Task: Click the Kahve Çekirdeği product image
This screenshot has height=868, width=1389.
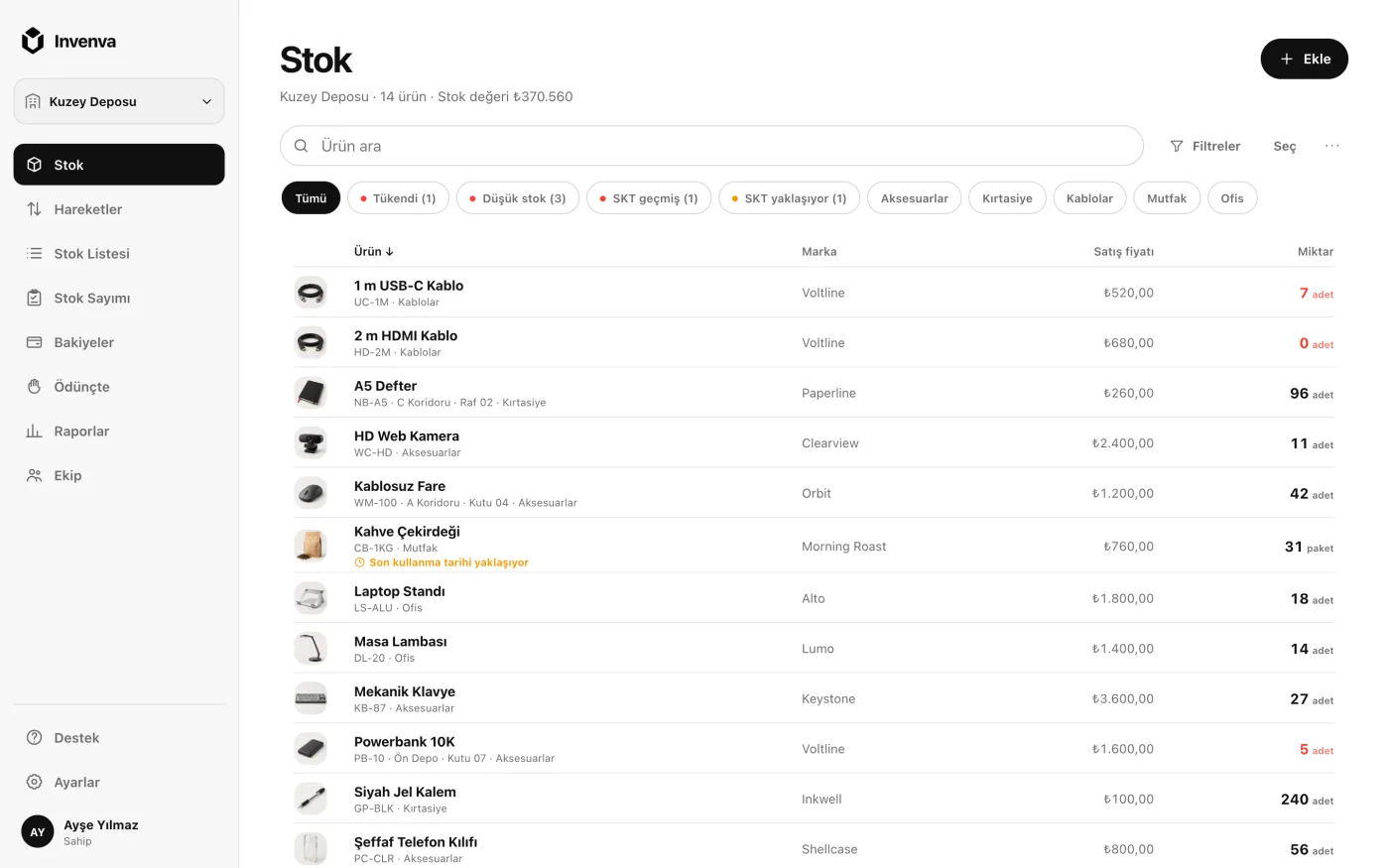Action: pos(311,546)
